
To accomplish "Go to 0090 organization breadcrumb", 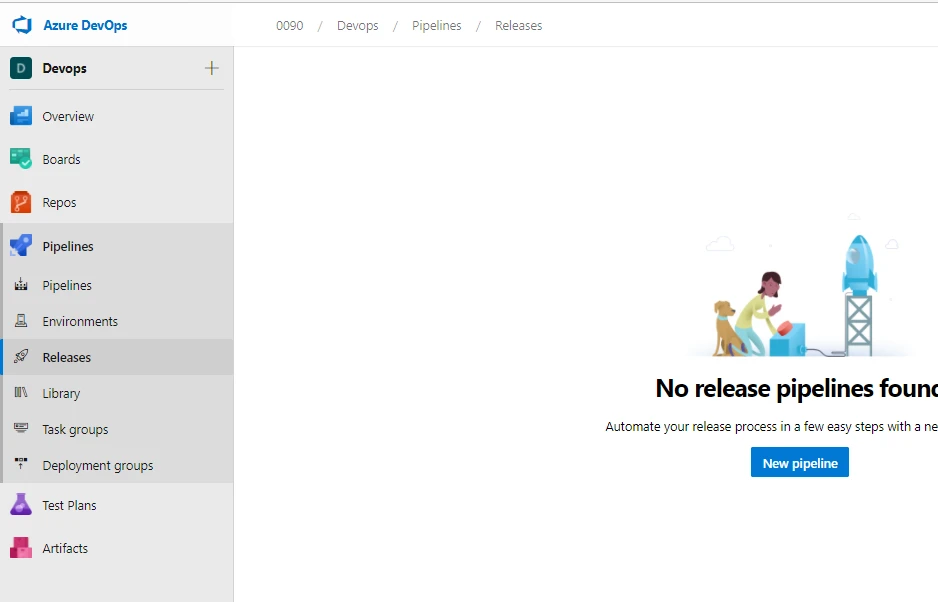I will 289,26.
